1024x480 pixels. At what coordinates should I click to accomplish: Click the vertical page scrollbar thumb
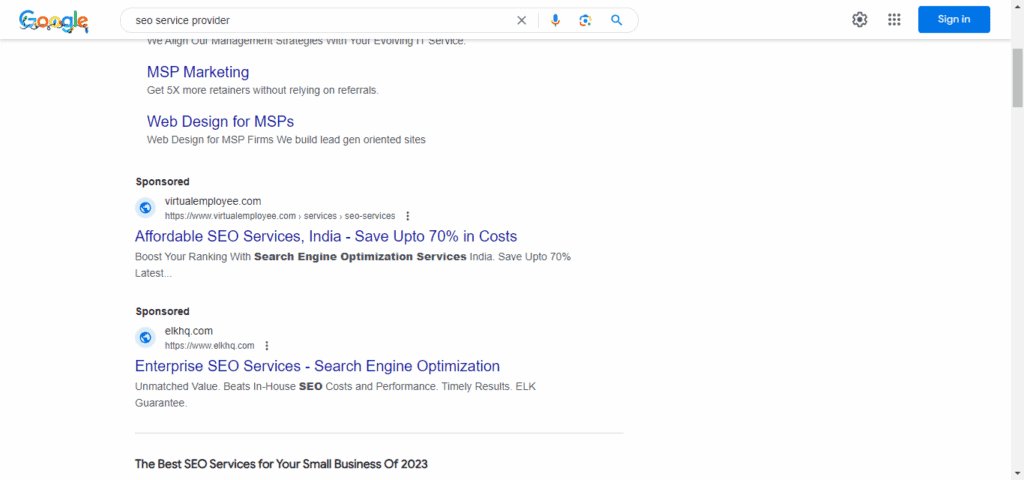tap(1017, 77)
